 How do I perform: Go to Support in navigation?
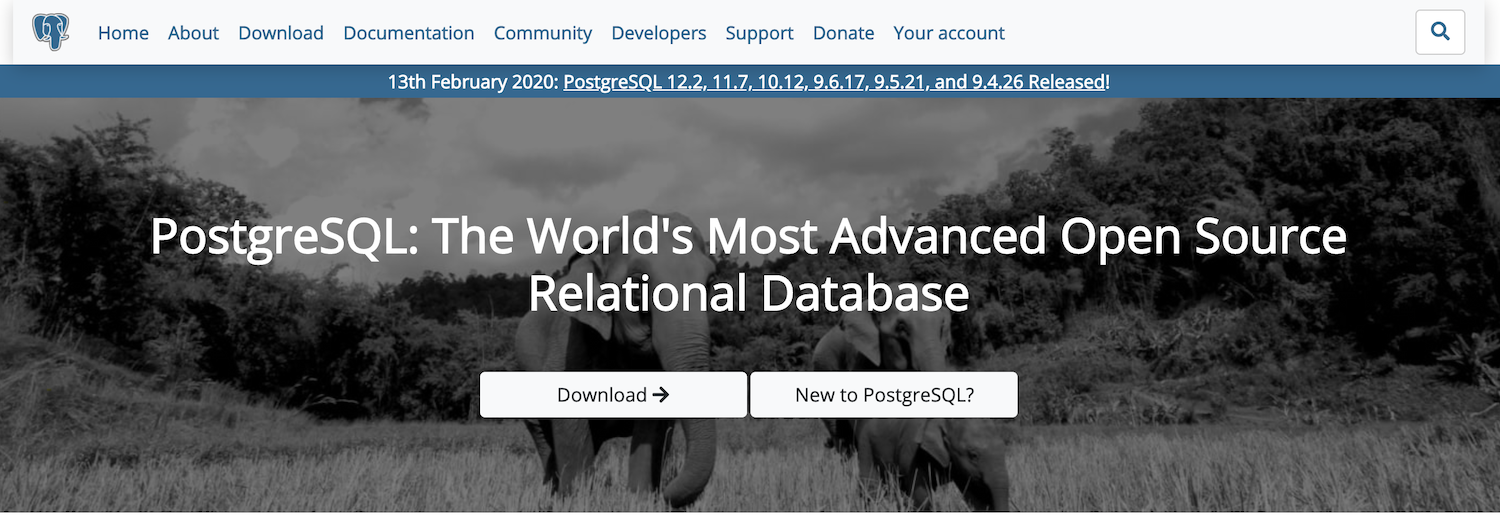[x=759, y=33]
